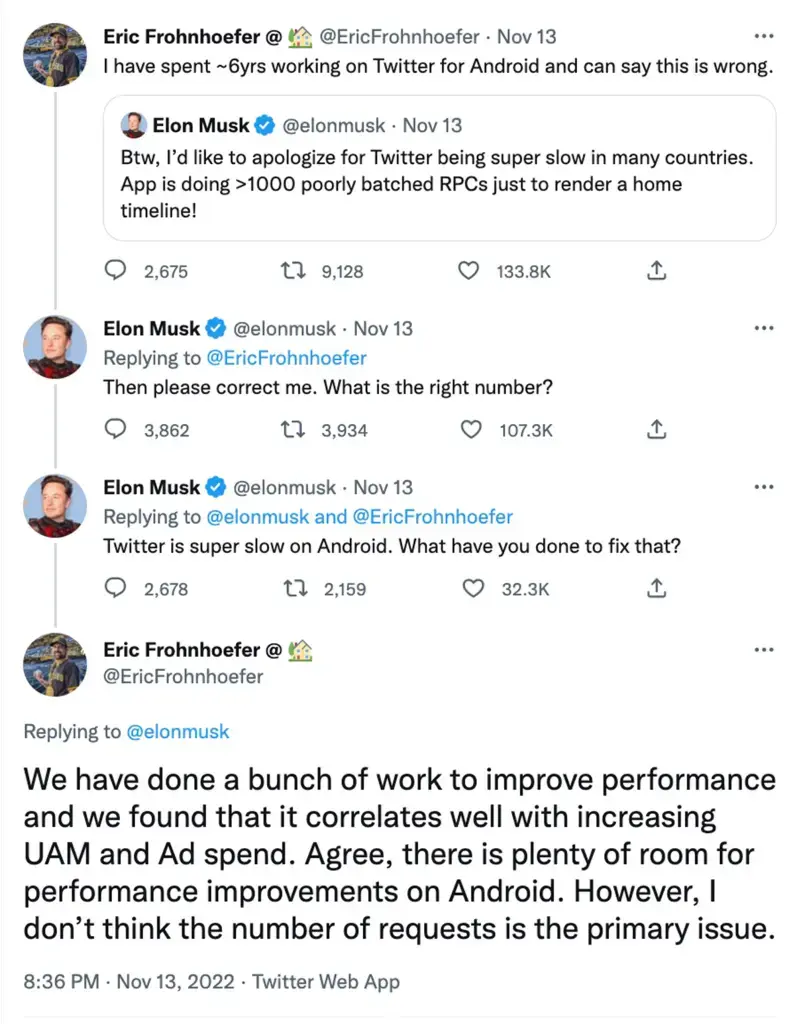
Task: Like the tweet with 32.3K likes
Action: 471,589
